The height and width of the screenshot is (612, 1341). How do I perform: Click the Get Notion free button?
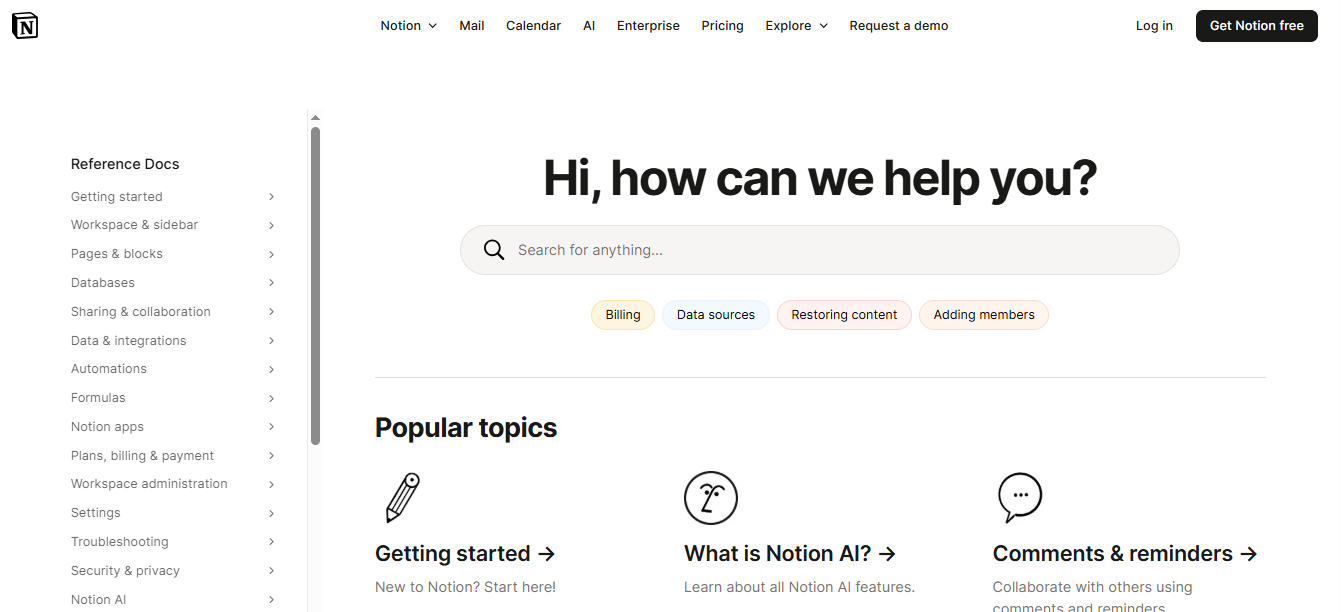pyautogui.click(x=1256, y=26)
